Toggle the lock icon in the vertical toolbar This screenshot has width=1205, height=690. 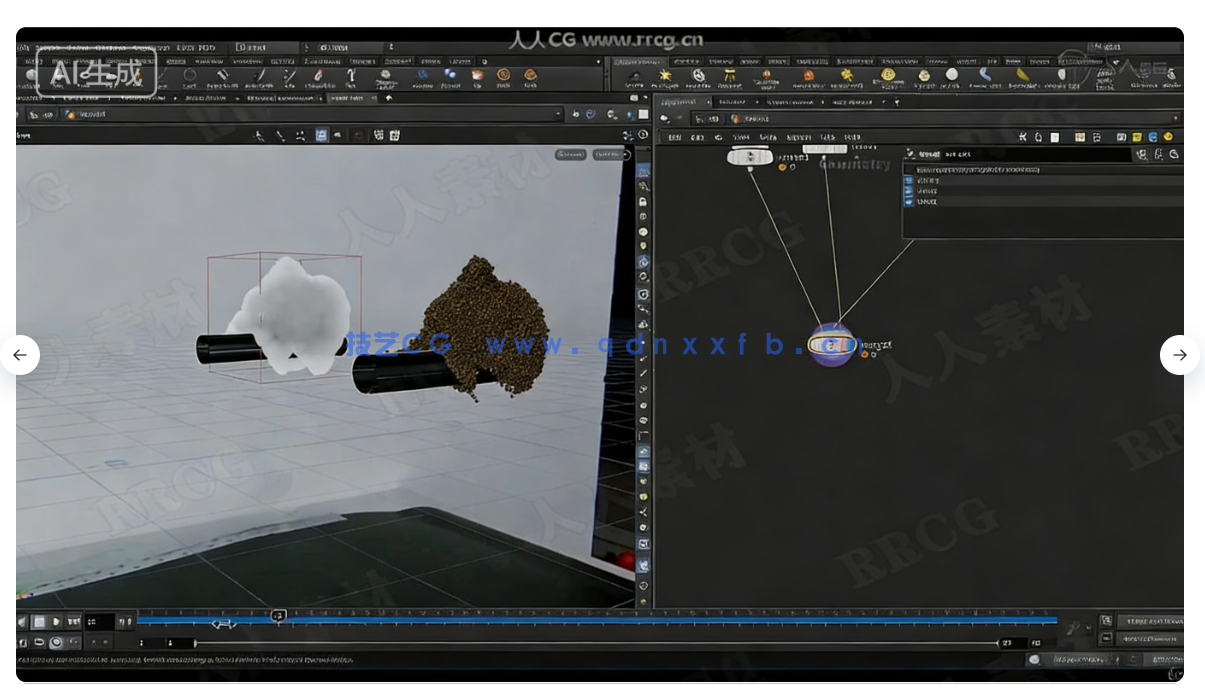click(x=643, y=202)
